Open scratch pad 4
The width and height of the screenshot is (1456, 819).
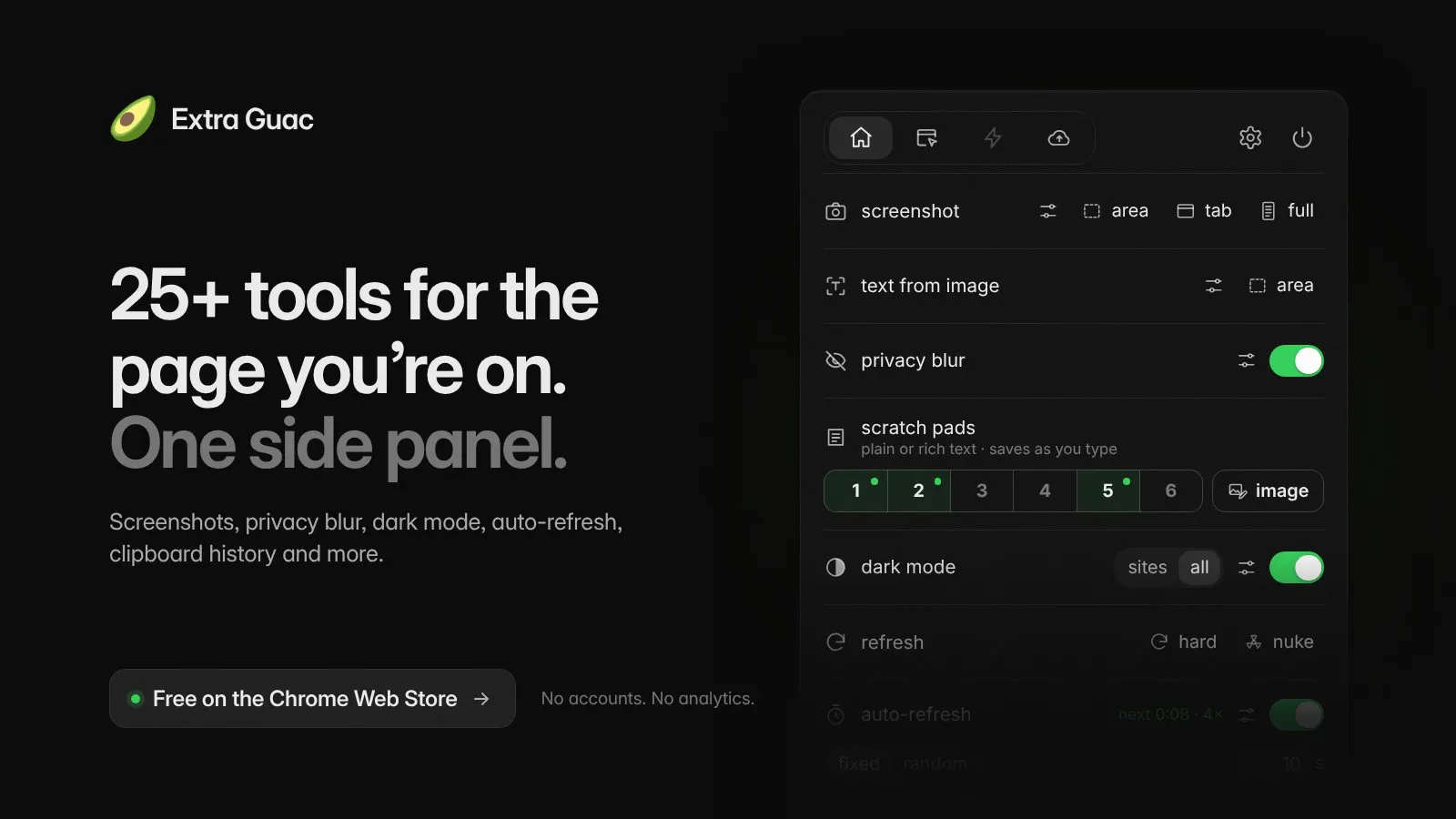[1045, 490]
